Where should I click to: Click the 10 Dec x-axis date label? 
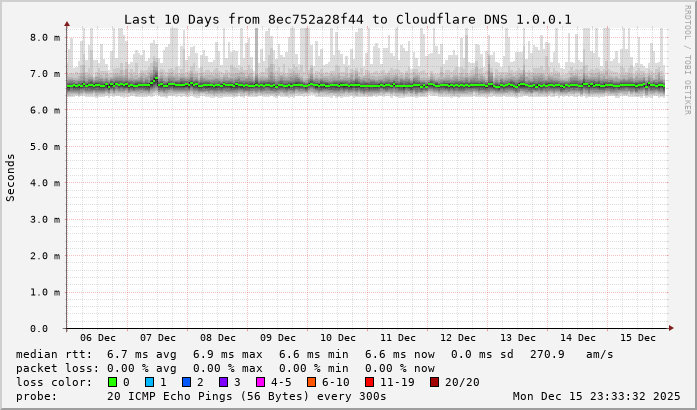coord(338,338)
